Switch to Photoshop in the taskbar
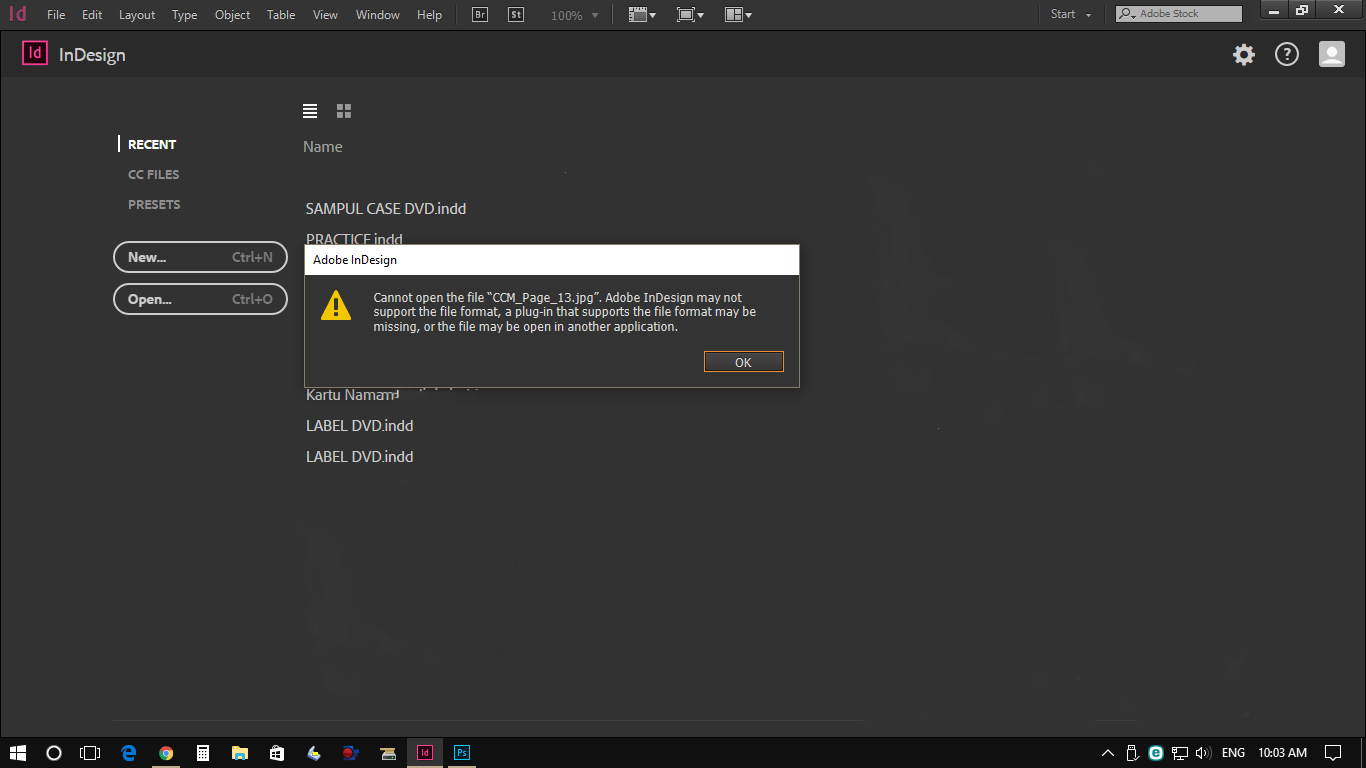 [462, 753]
